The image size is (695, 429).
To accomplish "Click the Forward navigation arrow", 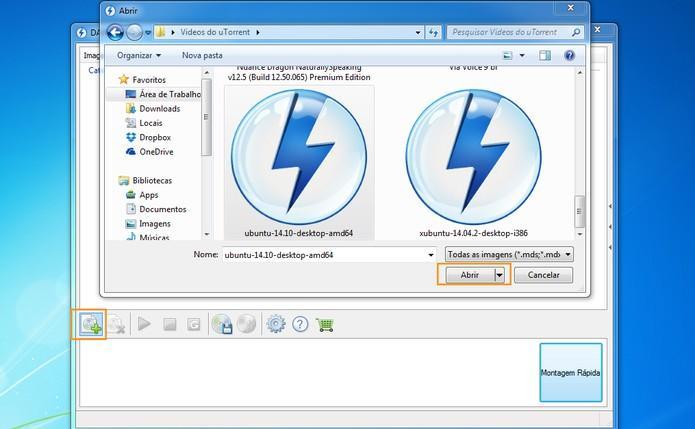I will (134, 32).
